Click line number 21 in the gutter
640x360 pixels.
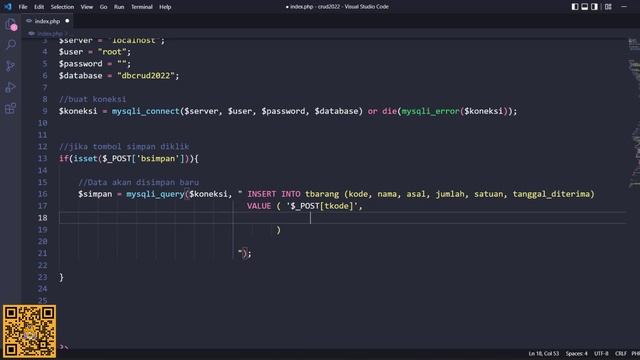[42, 253]
